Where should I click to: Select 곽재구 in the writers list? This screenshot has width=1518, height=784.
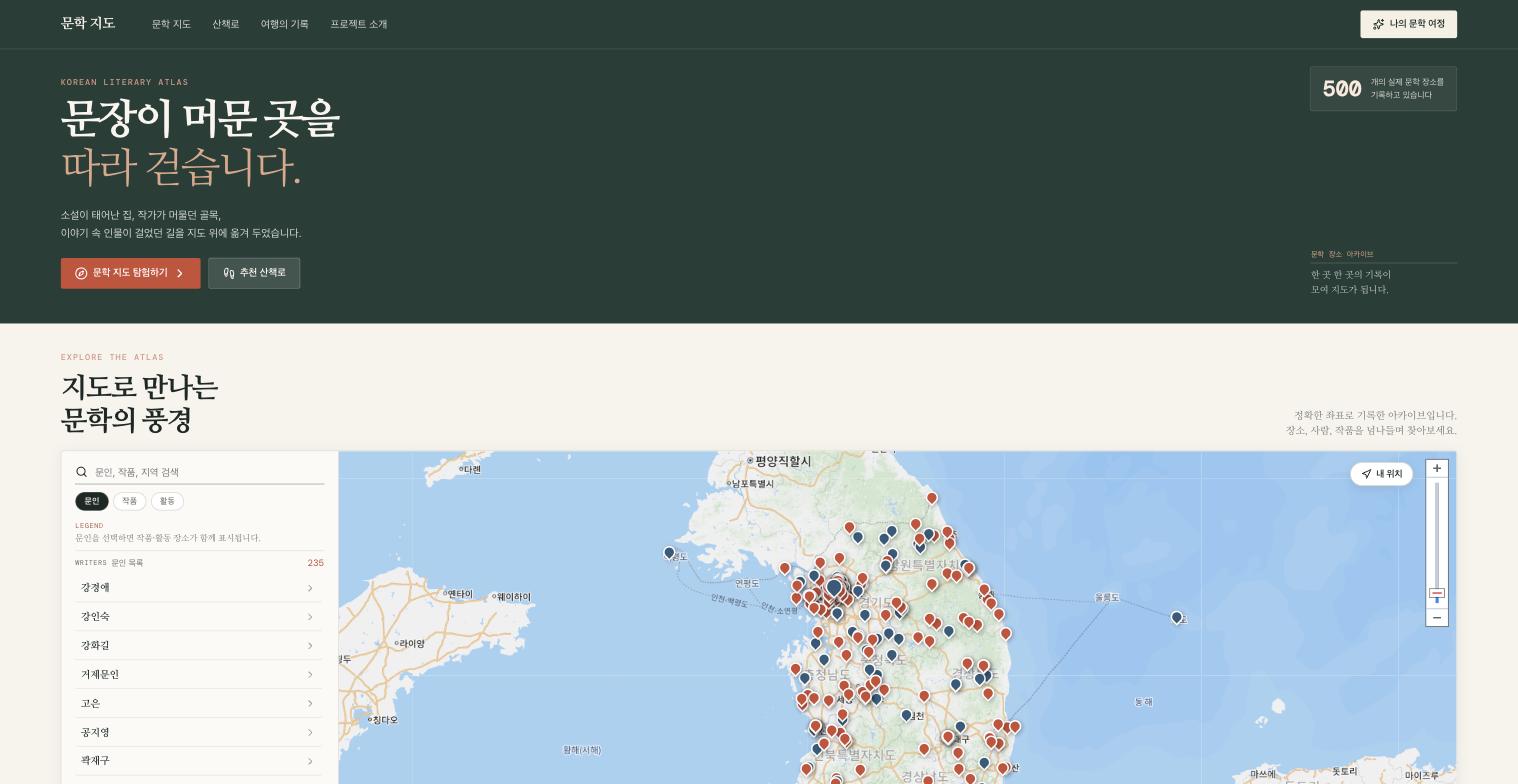pyautogui.click(x=199, y=761)
